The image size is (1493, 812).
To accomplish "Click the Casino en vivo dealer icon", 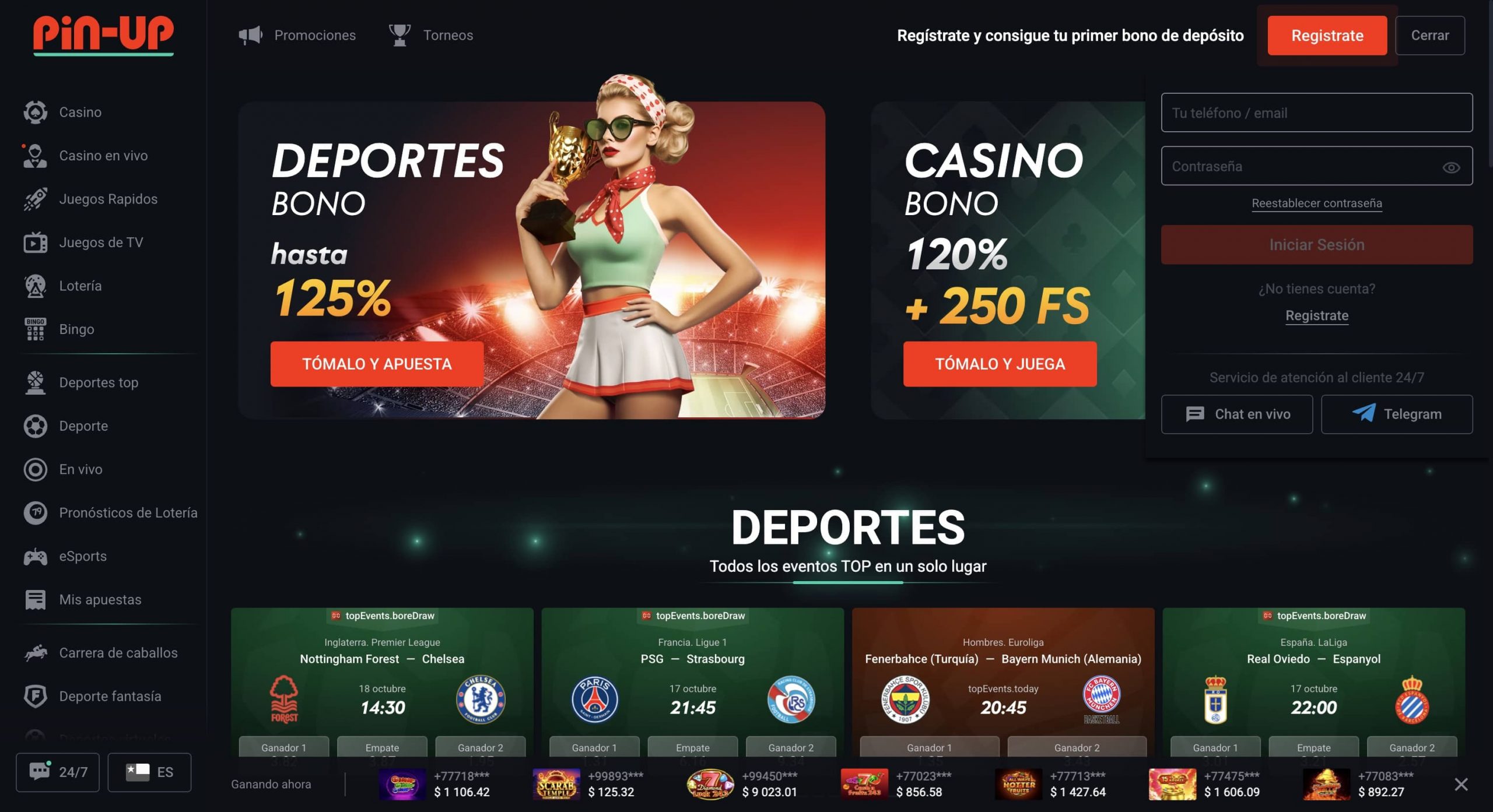I will tap(35, 156).
